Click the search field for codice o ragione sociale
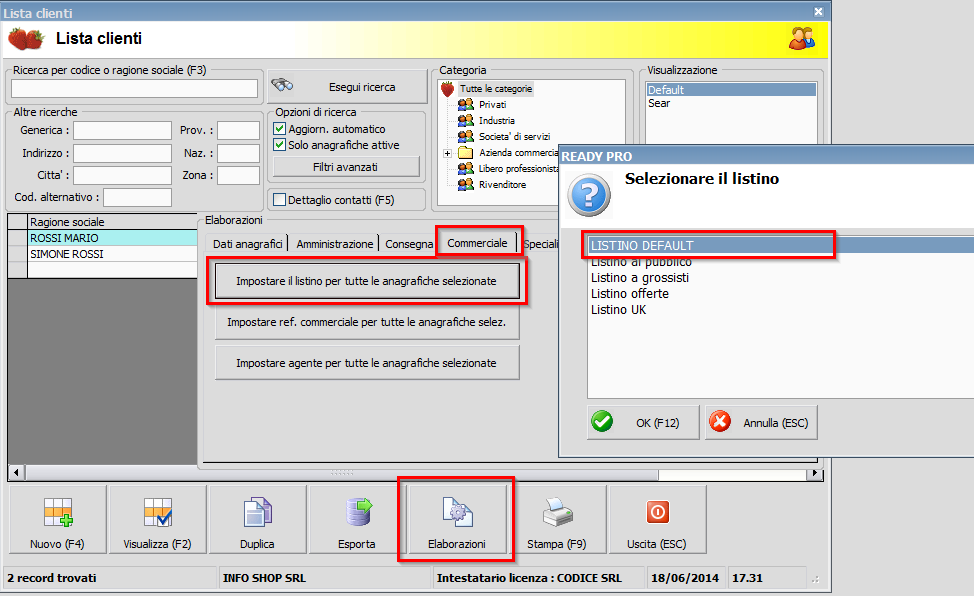Image resolution: width=974 pixels, height=596 pixels. (x=134, y=88)
